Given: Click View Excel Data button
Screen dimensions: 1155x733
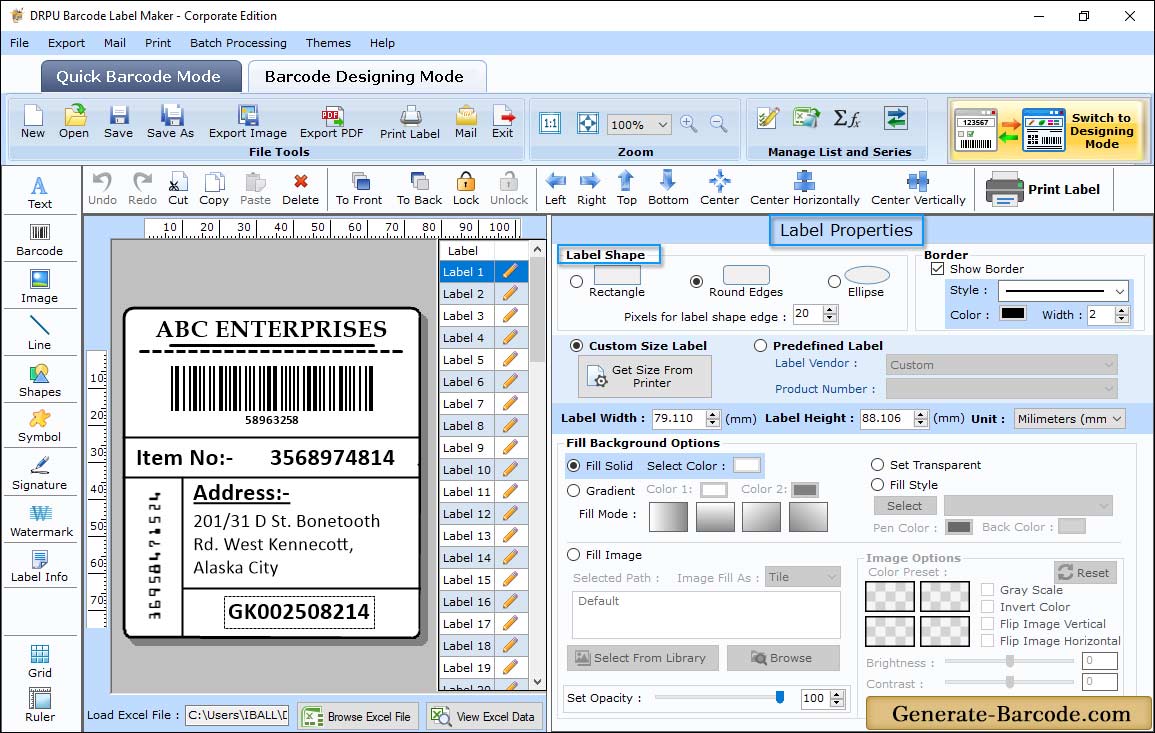Looking at the screenshot, I should [x=484, y=716].
